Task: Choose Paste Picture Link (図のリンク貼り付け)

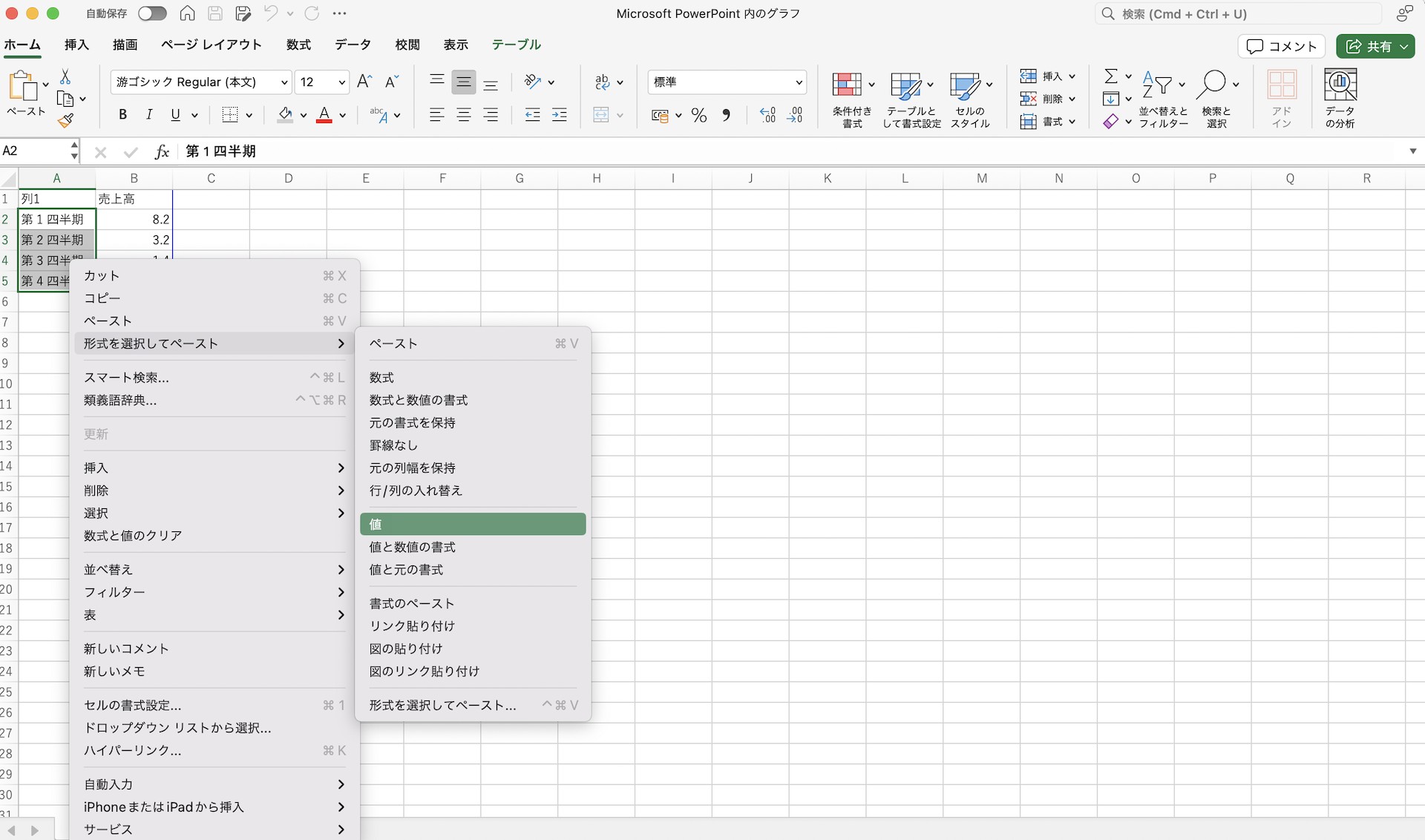Action: tap(473, 671)
